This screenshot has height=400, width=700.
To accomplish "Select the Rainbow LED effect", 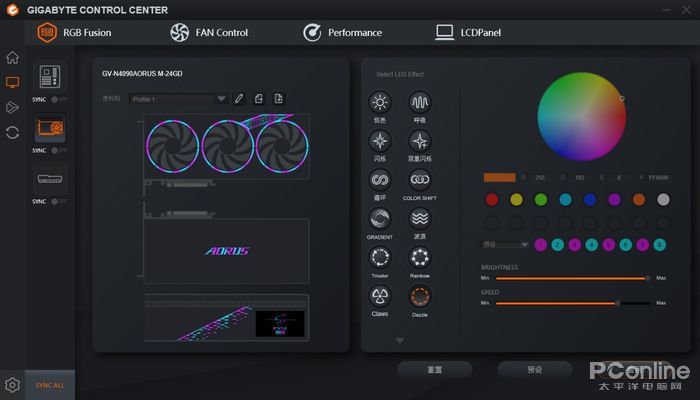I will 420,258.
